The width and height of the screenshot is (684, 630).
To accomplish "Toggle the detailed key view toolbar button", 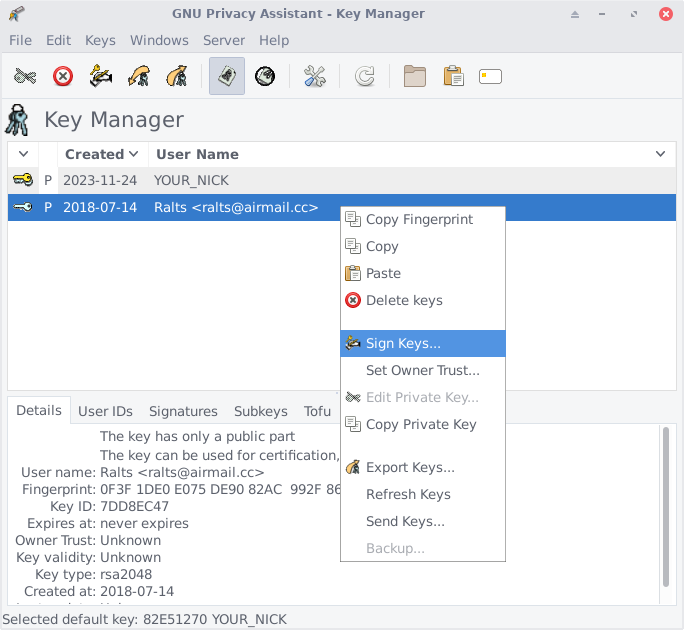I will [x=227, y=76].
